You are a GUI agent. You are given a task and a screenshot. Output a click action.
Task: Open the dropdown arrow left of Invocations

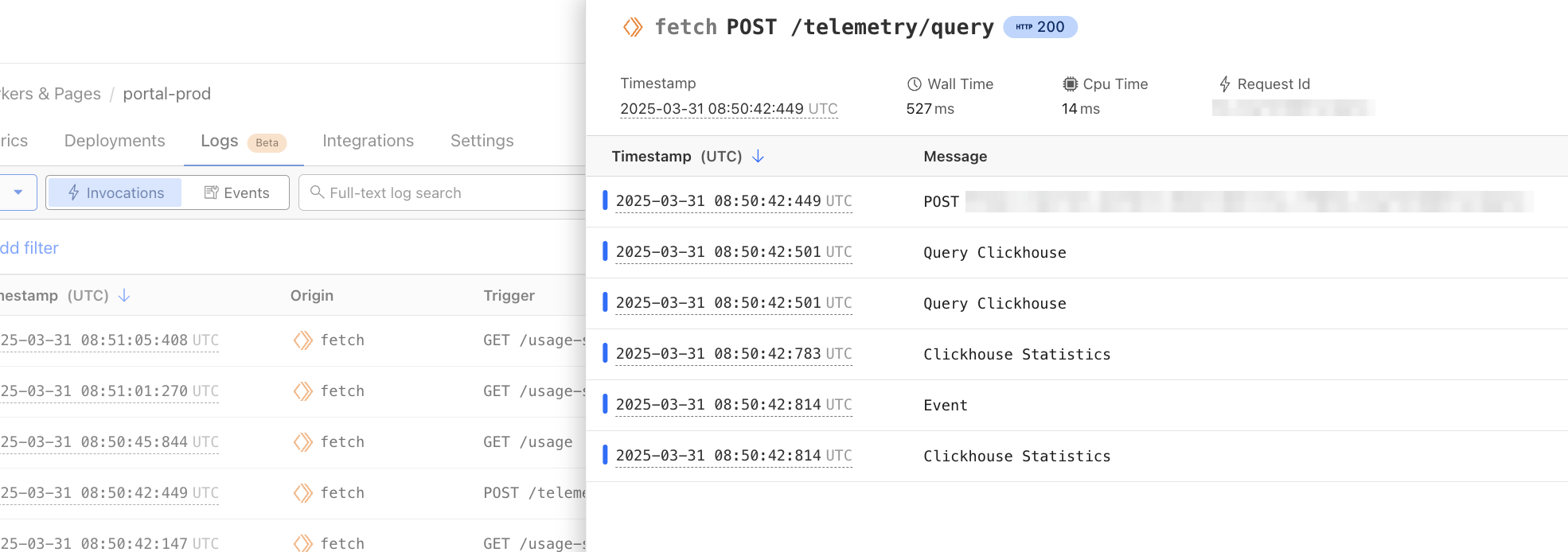(18, 192)
